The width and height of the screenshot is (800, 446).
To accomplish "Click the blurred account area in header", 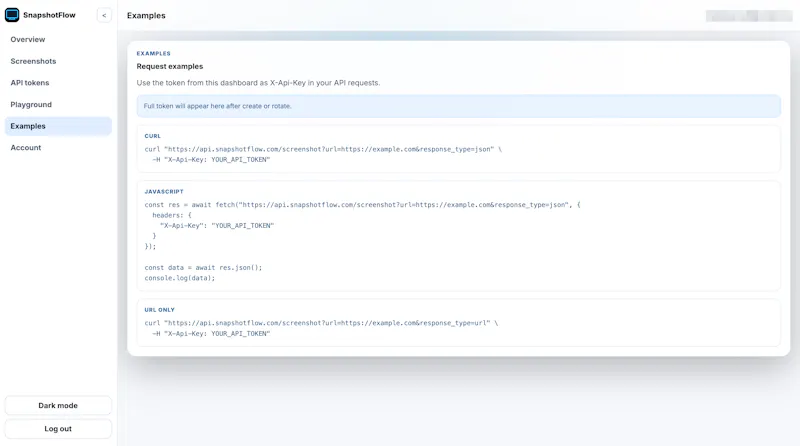I will point(749,16).
